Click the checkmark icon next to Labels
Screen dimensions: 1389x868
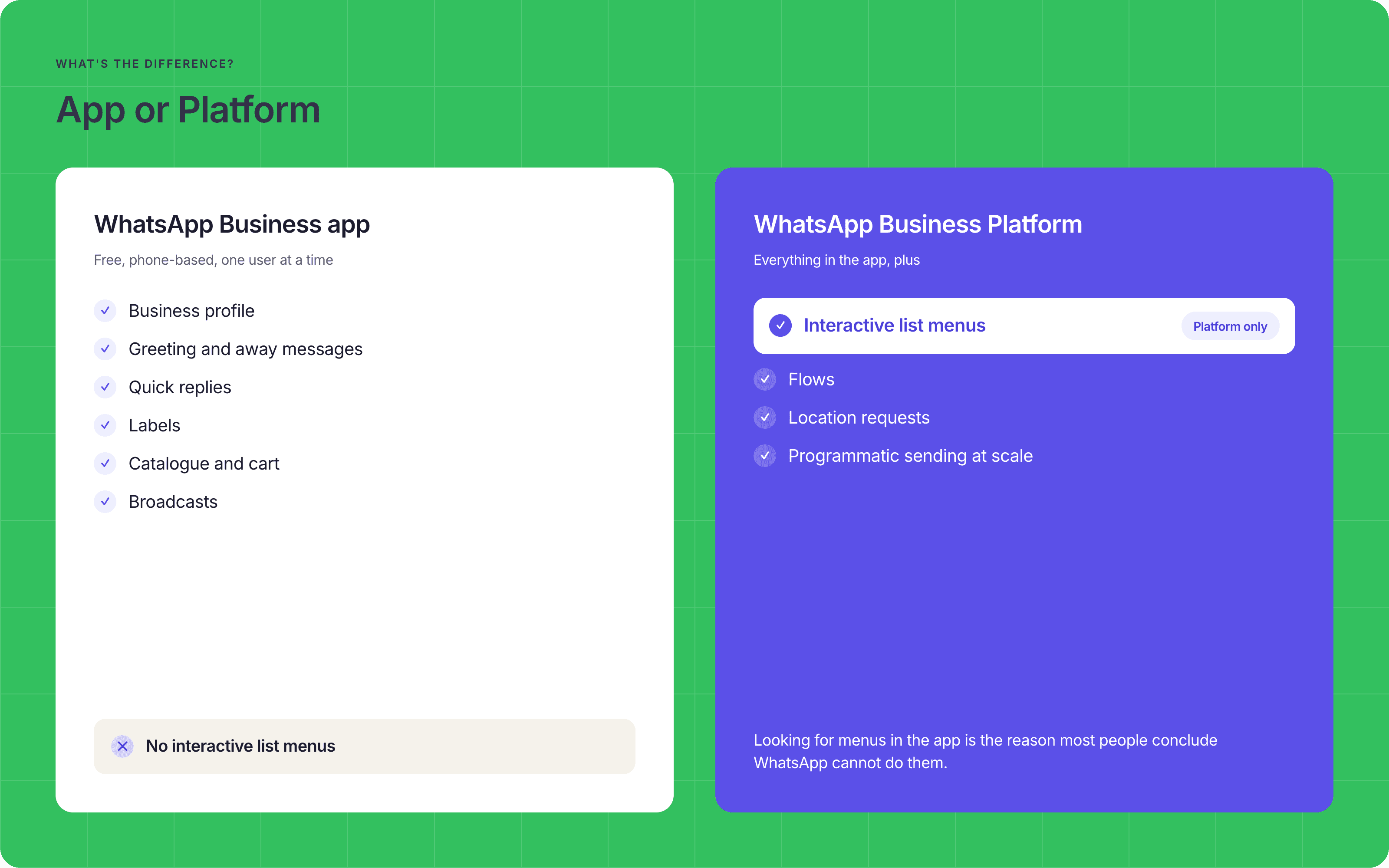(x=105, y=425)
